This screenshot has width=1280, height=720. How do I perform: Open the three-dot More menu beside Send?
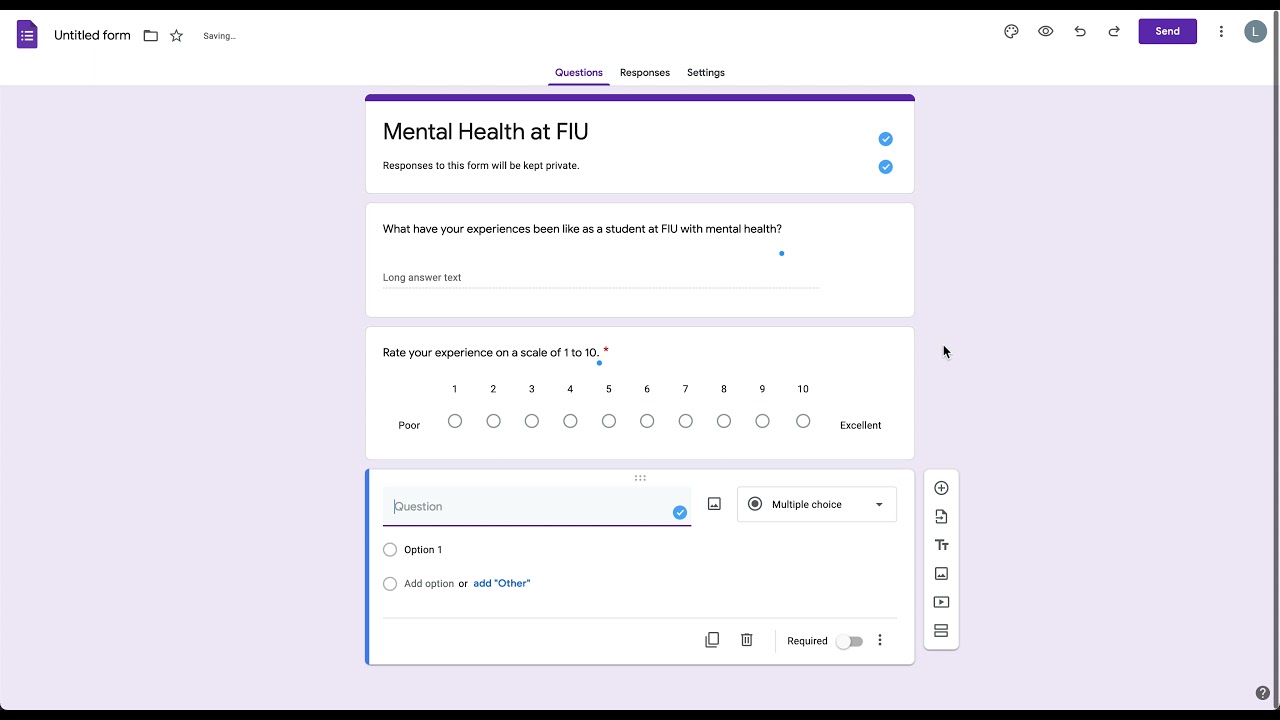[x=1221, y=31]
